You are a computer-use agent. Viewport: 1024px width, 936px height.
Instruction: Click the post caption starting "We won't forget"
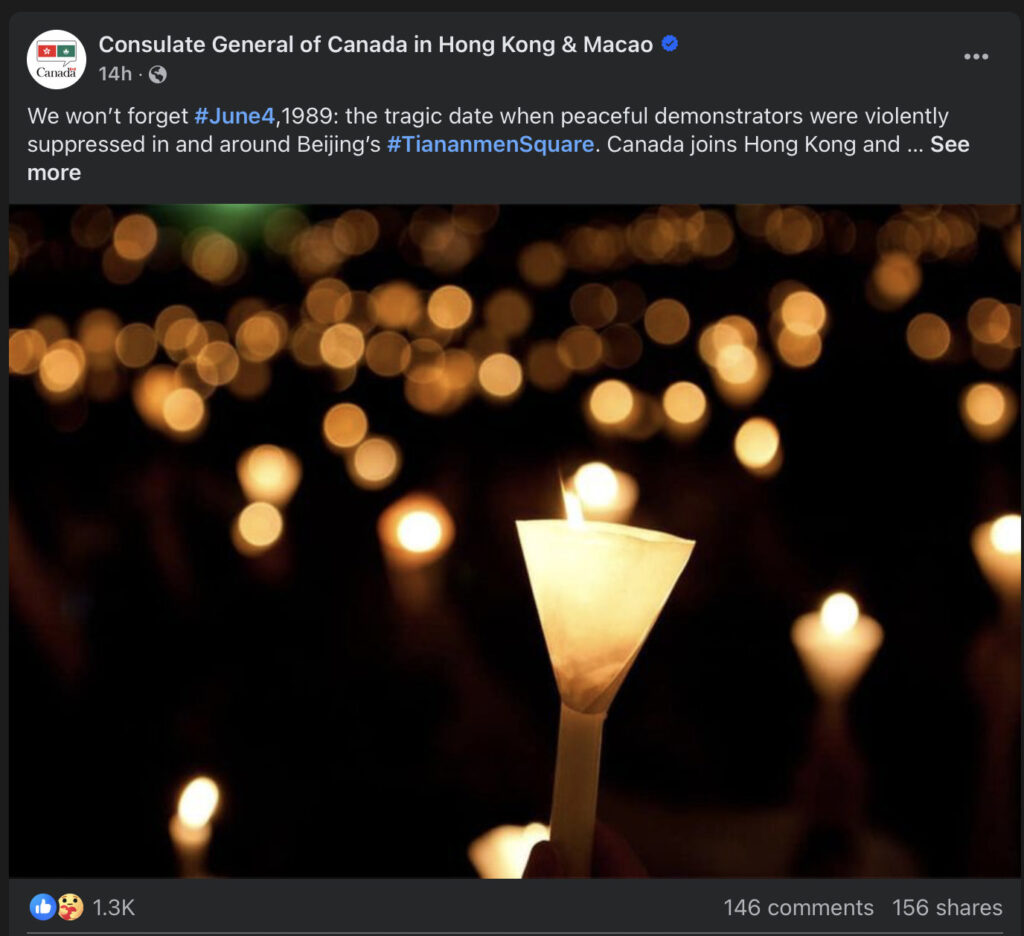[107, 116]
